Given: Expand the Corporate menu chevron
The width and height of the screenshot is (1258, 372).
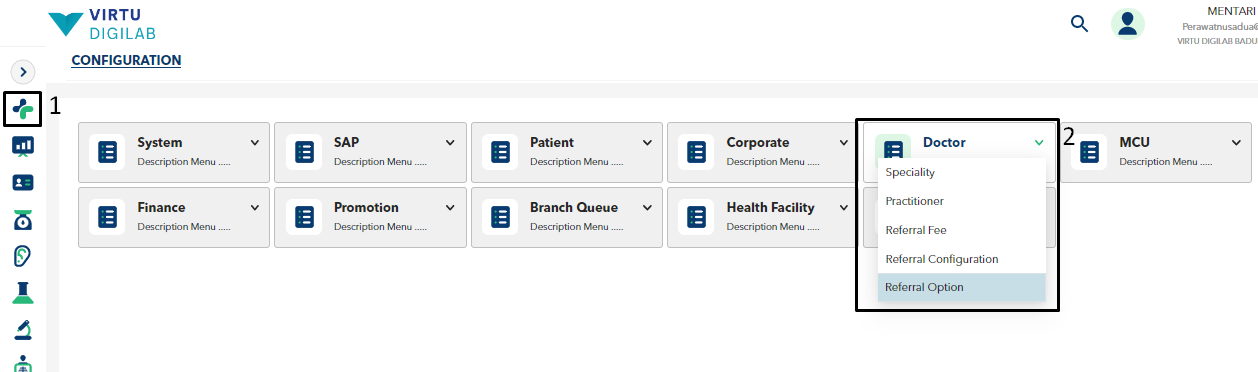Looking at the screenshot, I should coord(843,143).
